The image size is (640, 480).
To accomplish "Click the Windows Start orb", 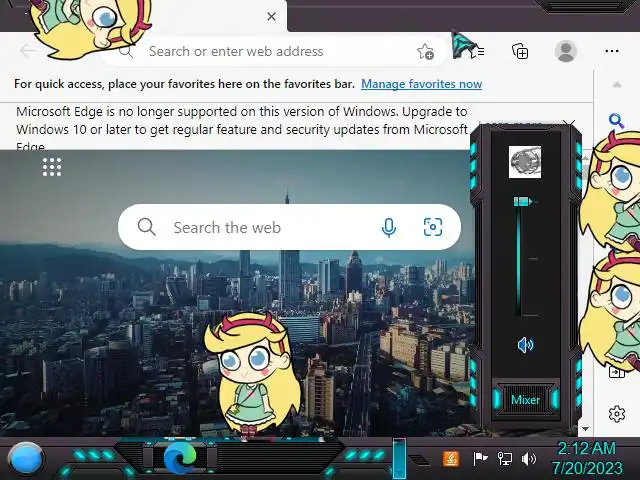I will [25, 459].
